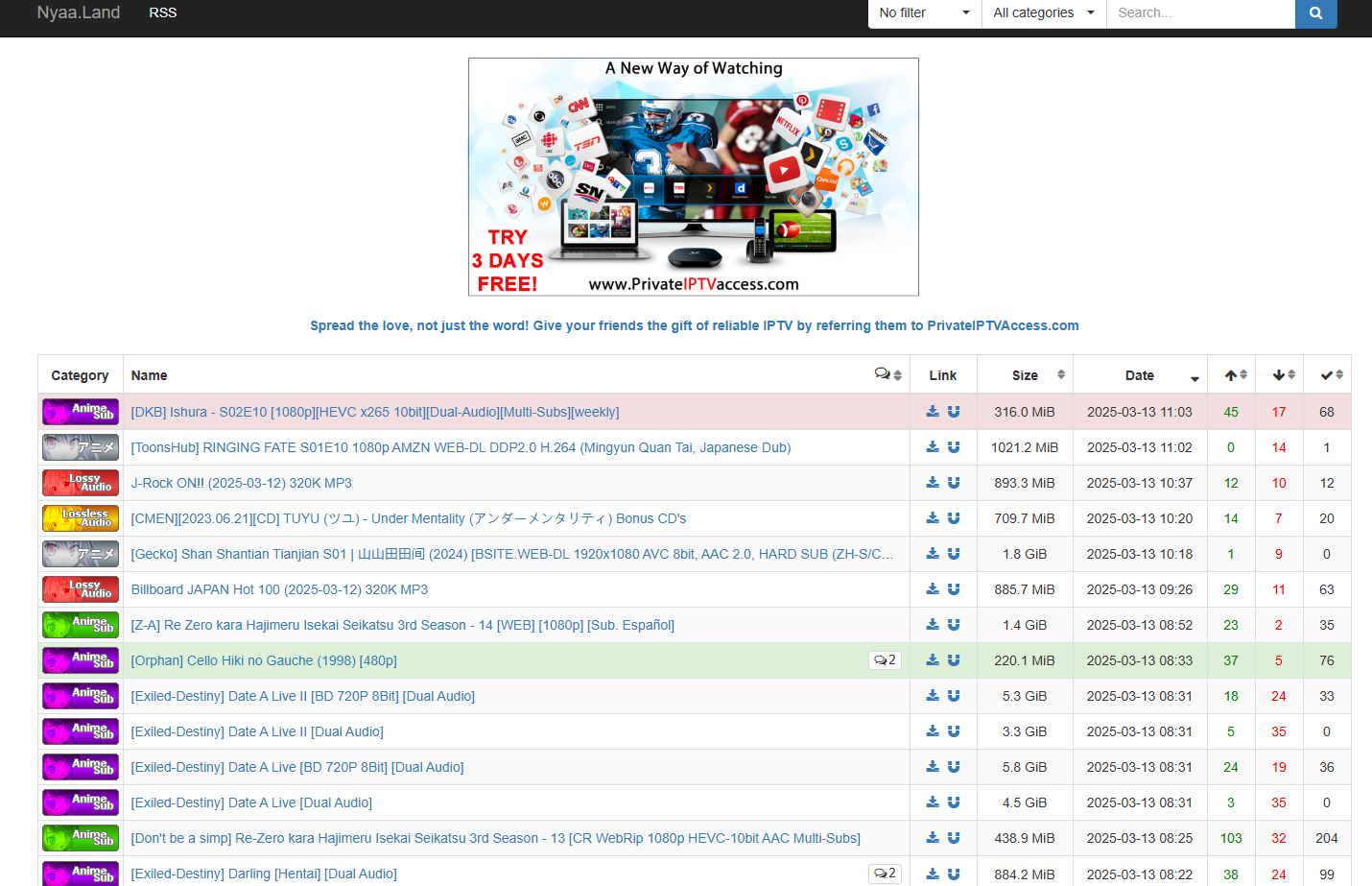Sort table by leechers column
The height and width of the screenshot is (886, 1372).
(x=1283, y=375)
